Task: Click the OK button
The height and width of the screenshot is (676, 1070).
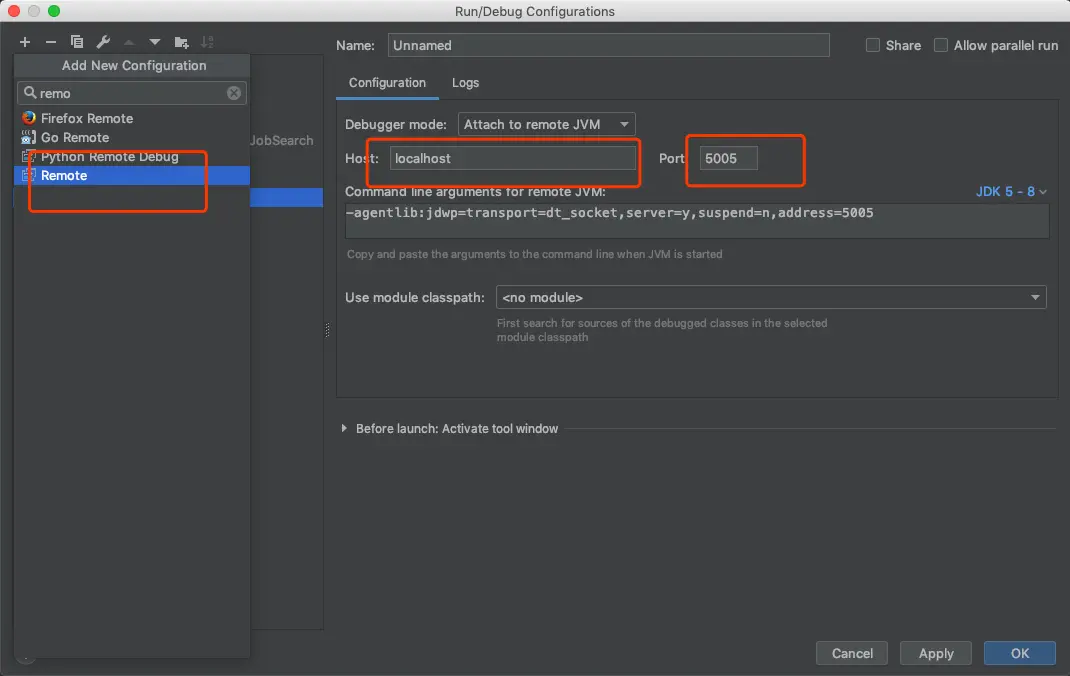Action: tap(1020, 653)
